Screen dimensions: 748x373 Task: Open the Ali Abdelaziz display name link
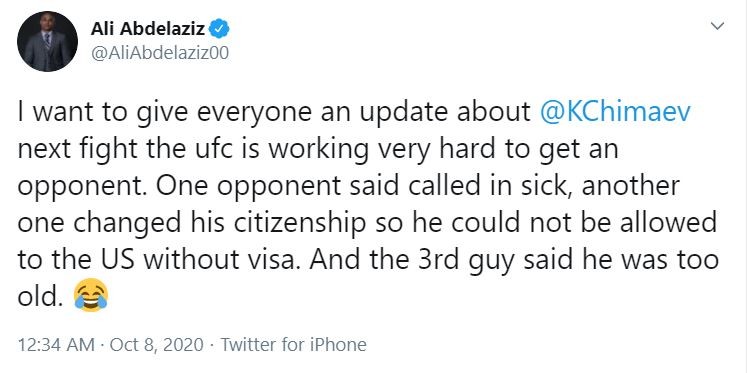[x=148, y=29]
